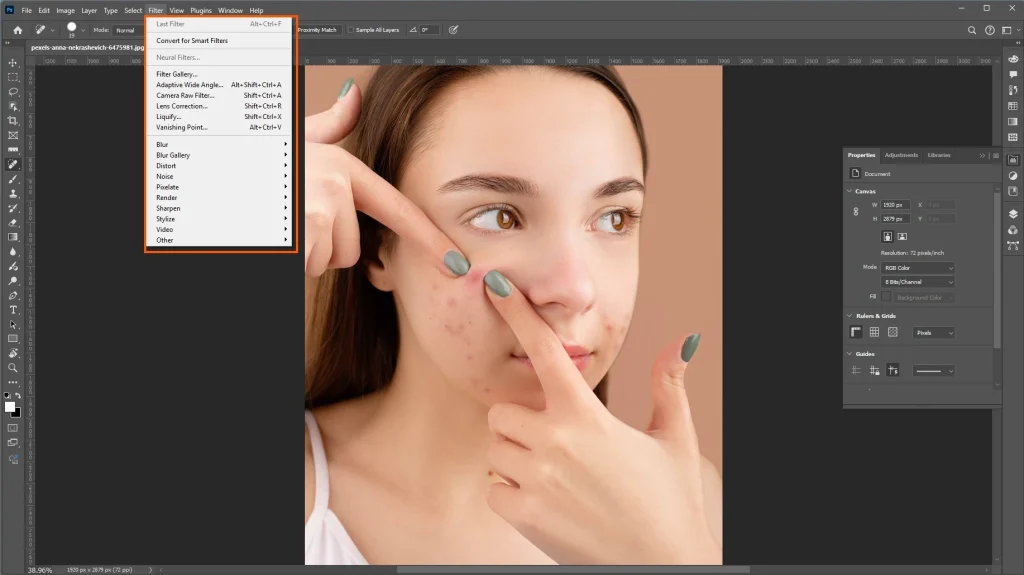This screenshot has width=1024, height=575.
Task: Collapse the Guides section
Action: pos(850,353)
